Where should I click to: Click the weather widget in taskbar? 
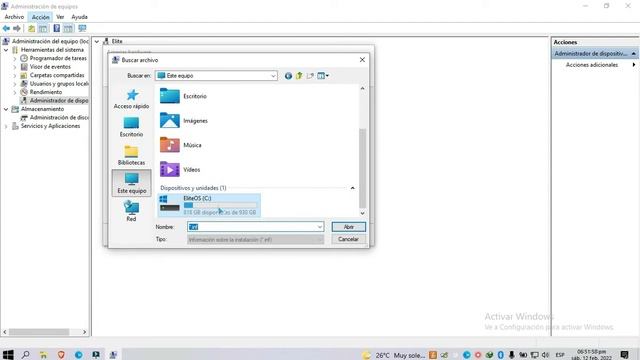(x=393, y=356)
